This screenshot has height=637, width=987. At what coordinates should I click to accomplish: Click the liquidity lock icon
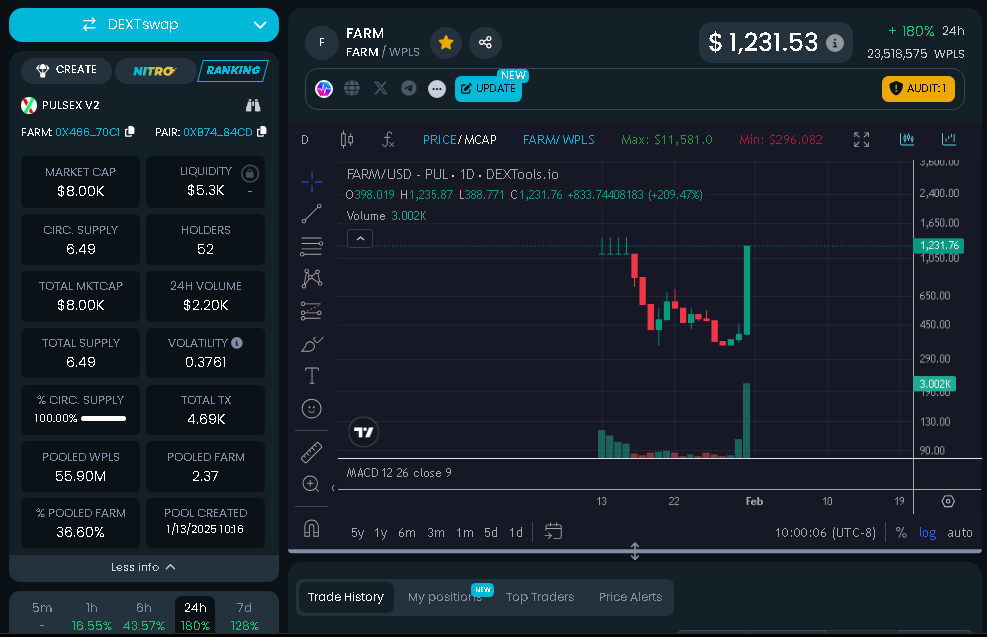[x=250, y=173]
